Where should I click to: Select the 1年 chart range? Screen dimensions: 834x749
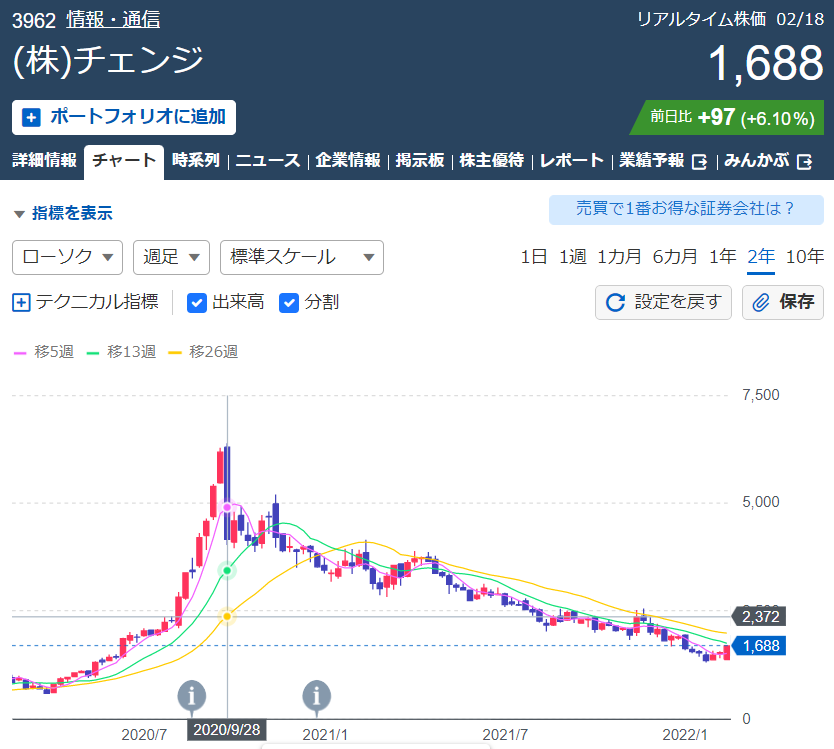tap(723, 257)
